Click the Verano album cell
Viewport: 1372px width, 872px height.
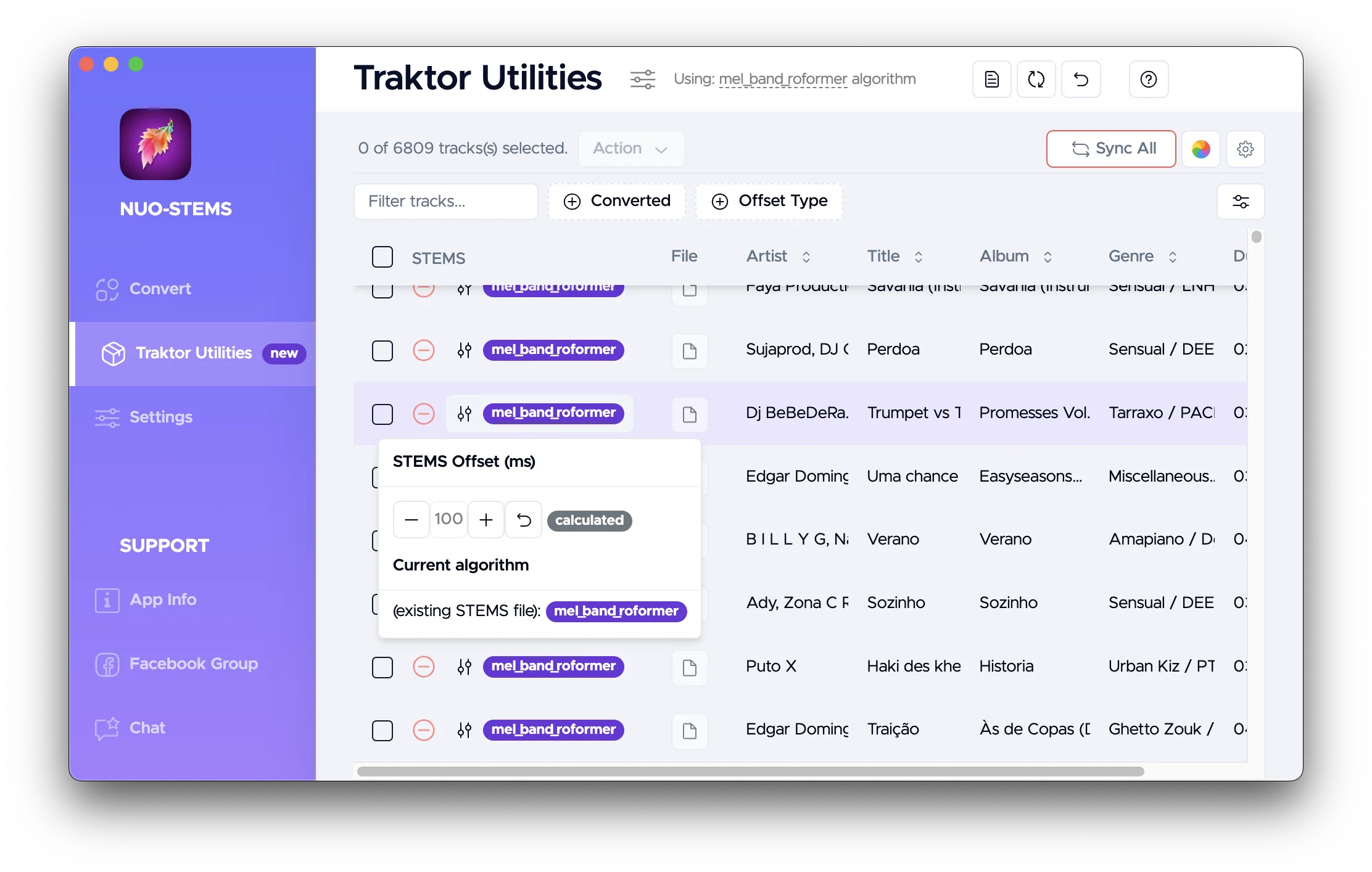(x=1005, y=540)
